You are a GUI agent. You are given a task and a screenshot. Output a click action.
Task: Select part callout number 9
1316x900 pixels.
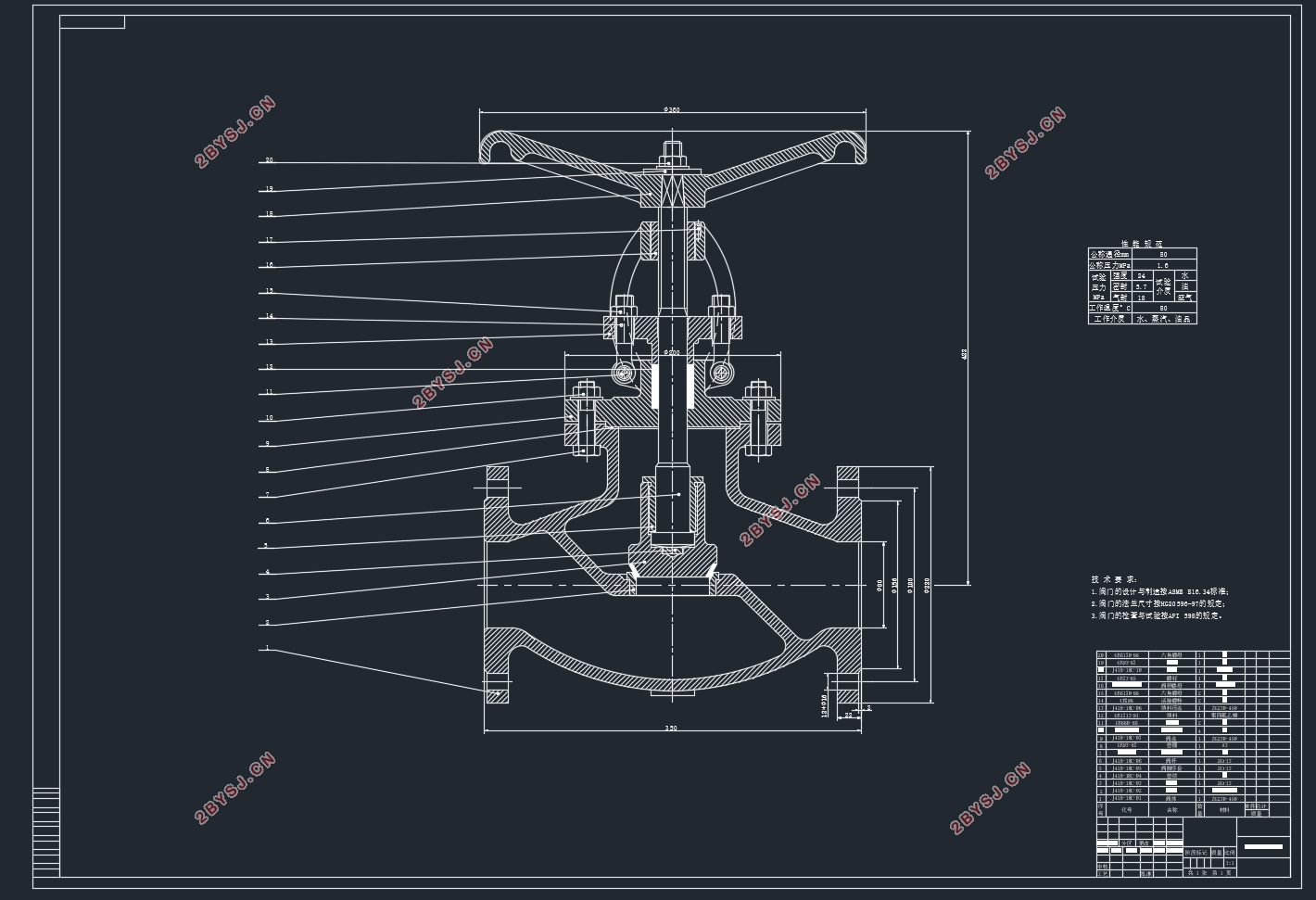(x=267, y=444)
